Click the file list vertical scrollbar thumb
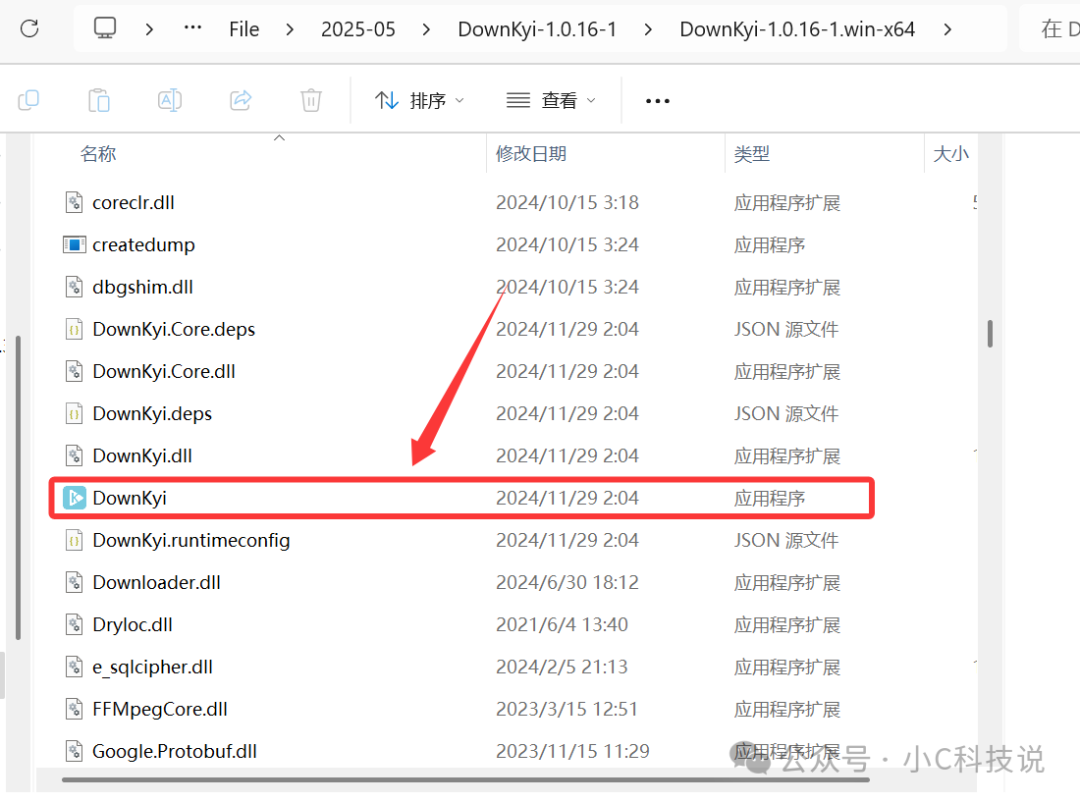The height and width of the screenshot is (802, 1080). [x=990, y=333]
